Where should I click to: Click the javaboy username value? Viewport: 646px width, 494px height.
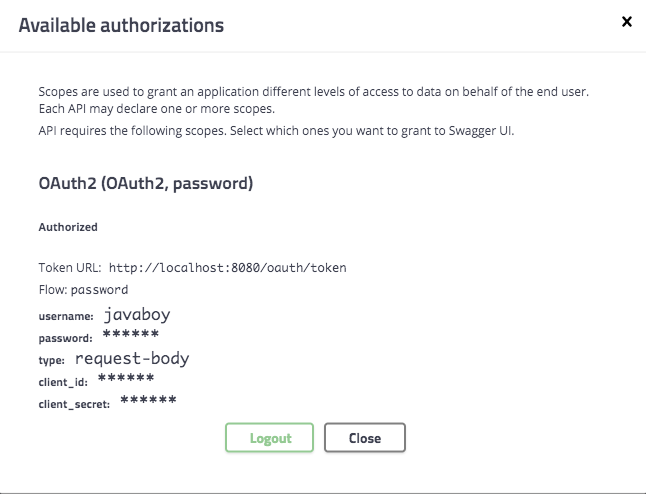pyautogui.click(x=137, y=315)
